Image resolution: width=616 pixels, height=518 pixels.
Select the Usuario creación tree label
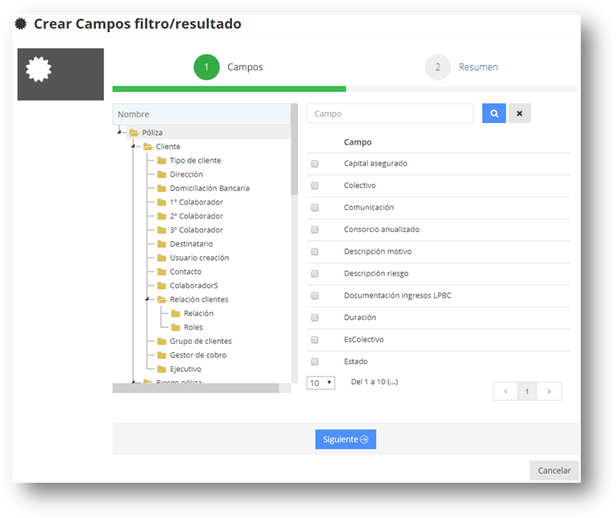coord(199,258)
